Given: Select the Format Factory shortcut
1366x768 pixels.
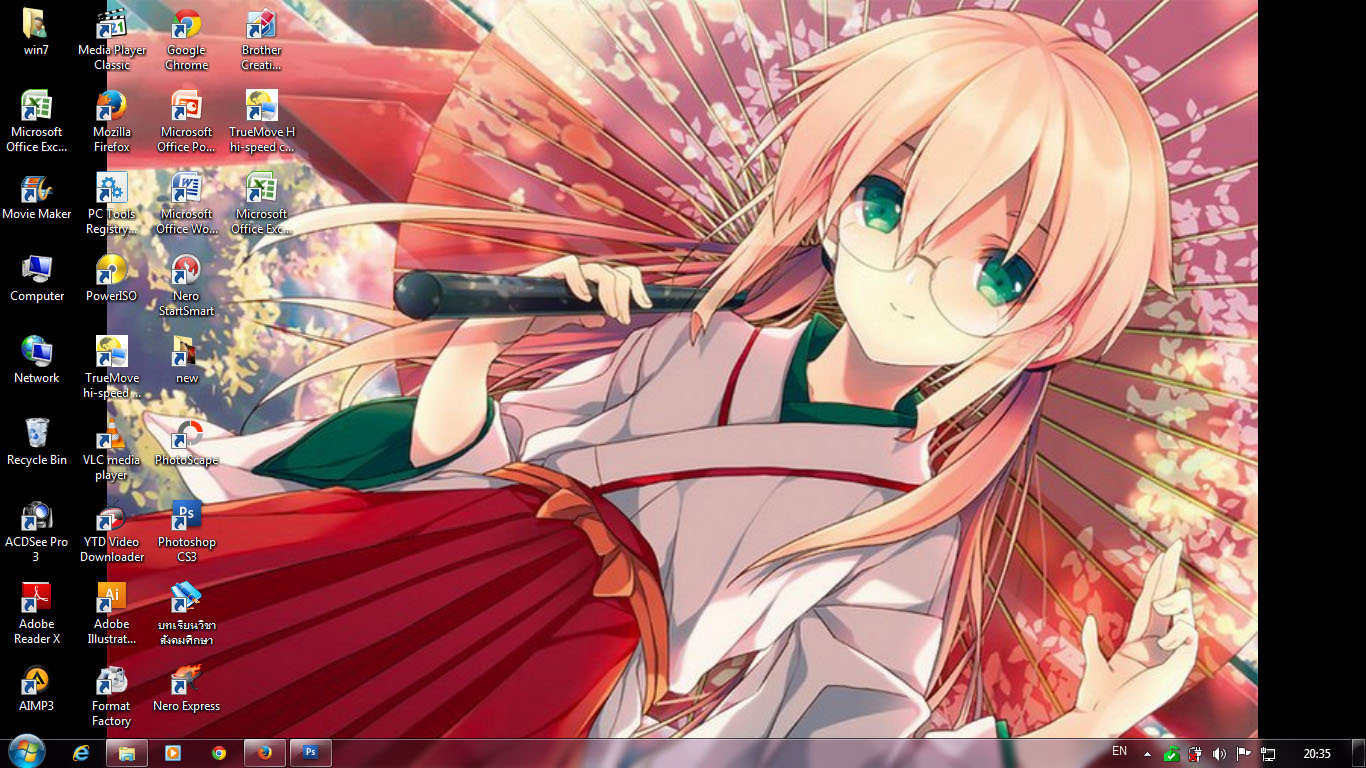Looking at the screenshot, I should pos(112,696).
